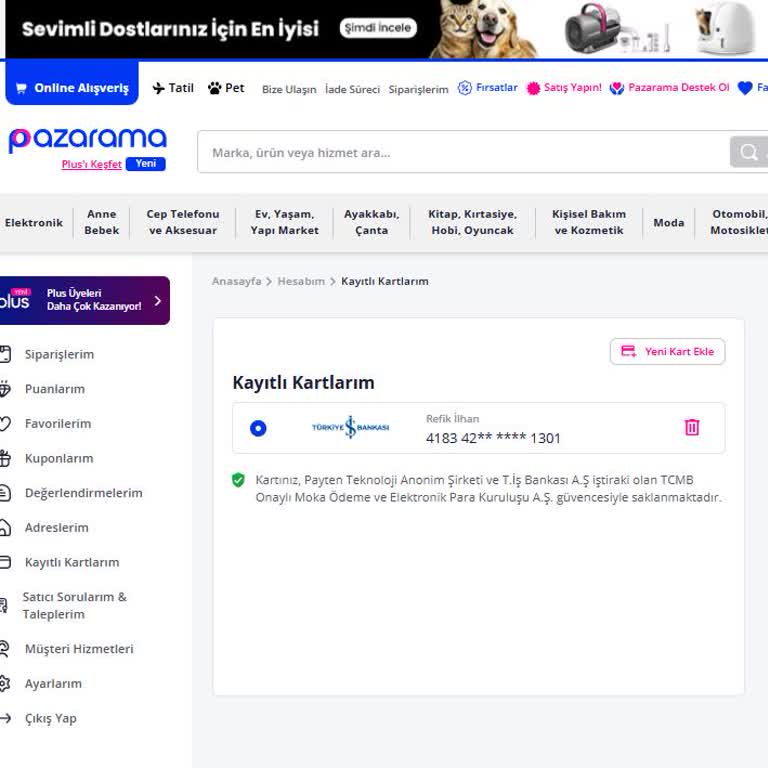This screenshot has height=768, width=768.
Task: Open Adreslerim in the account sidebar
Action: point(57,528)
